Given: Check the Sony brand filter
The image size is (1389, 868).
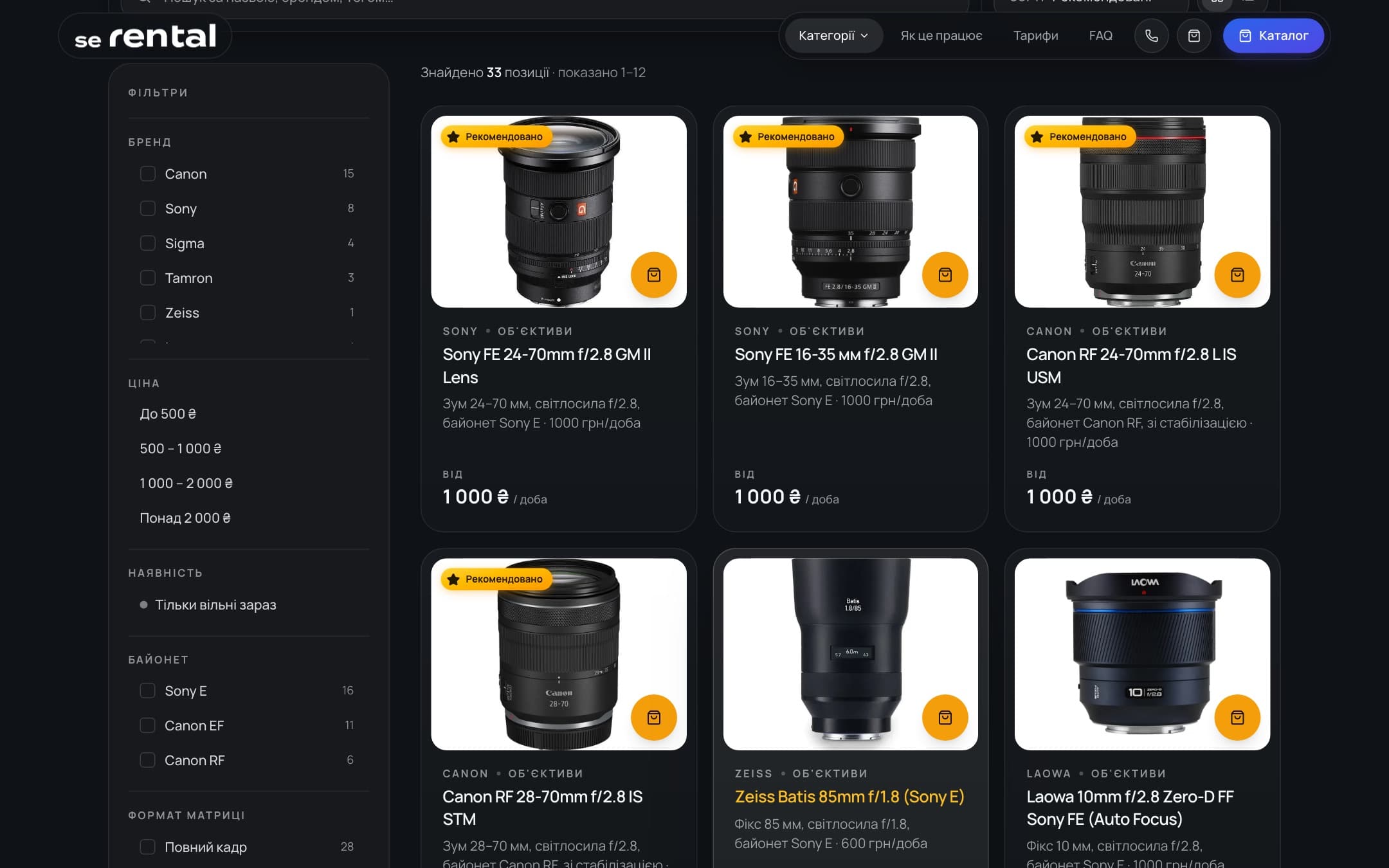Looking at the screenshot, I should [x=148, y=208].
